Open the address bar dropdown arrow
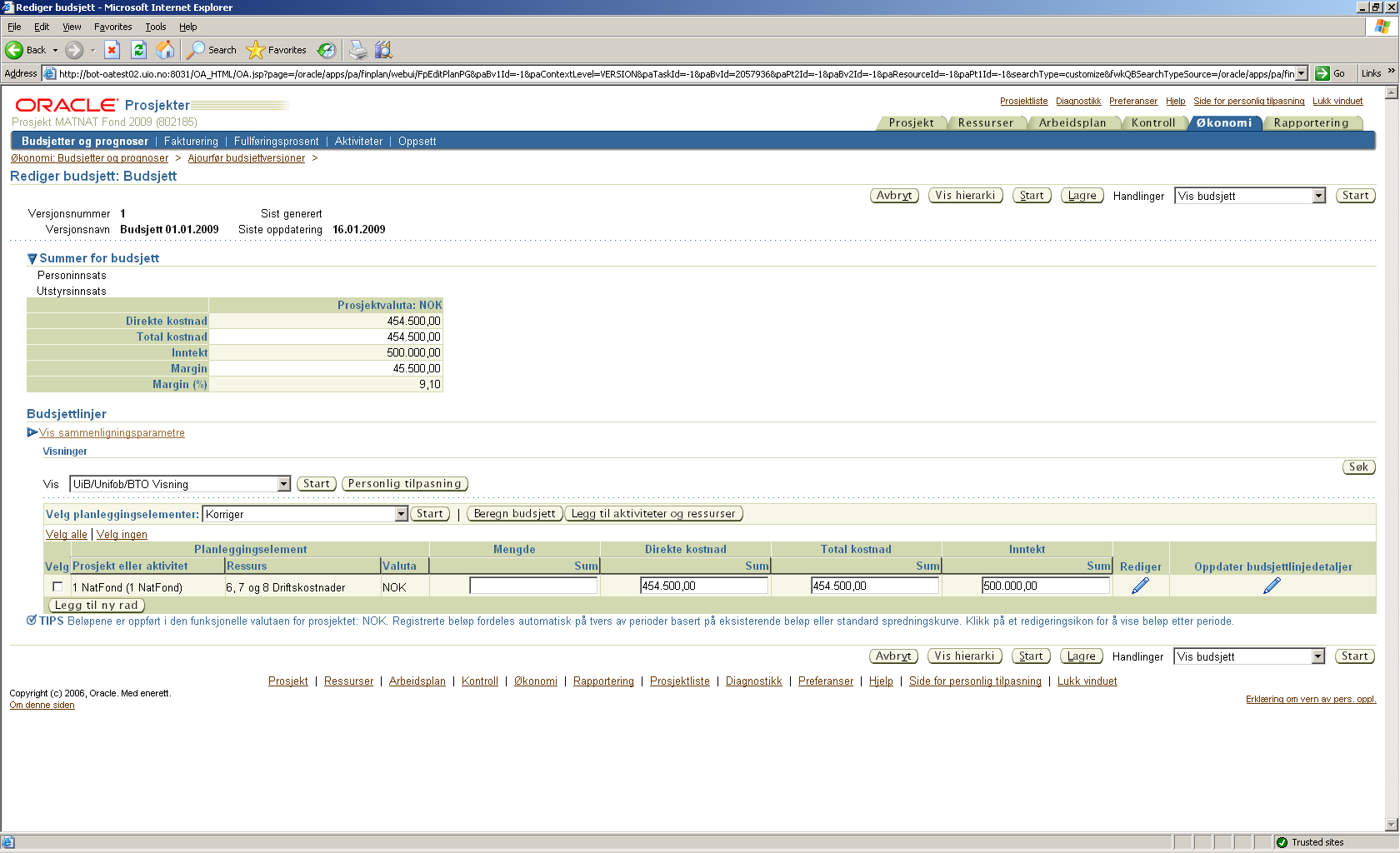This screenshot has height=853, width=1400. 1302,73
